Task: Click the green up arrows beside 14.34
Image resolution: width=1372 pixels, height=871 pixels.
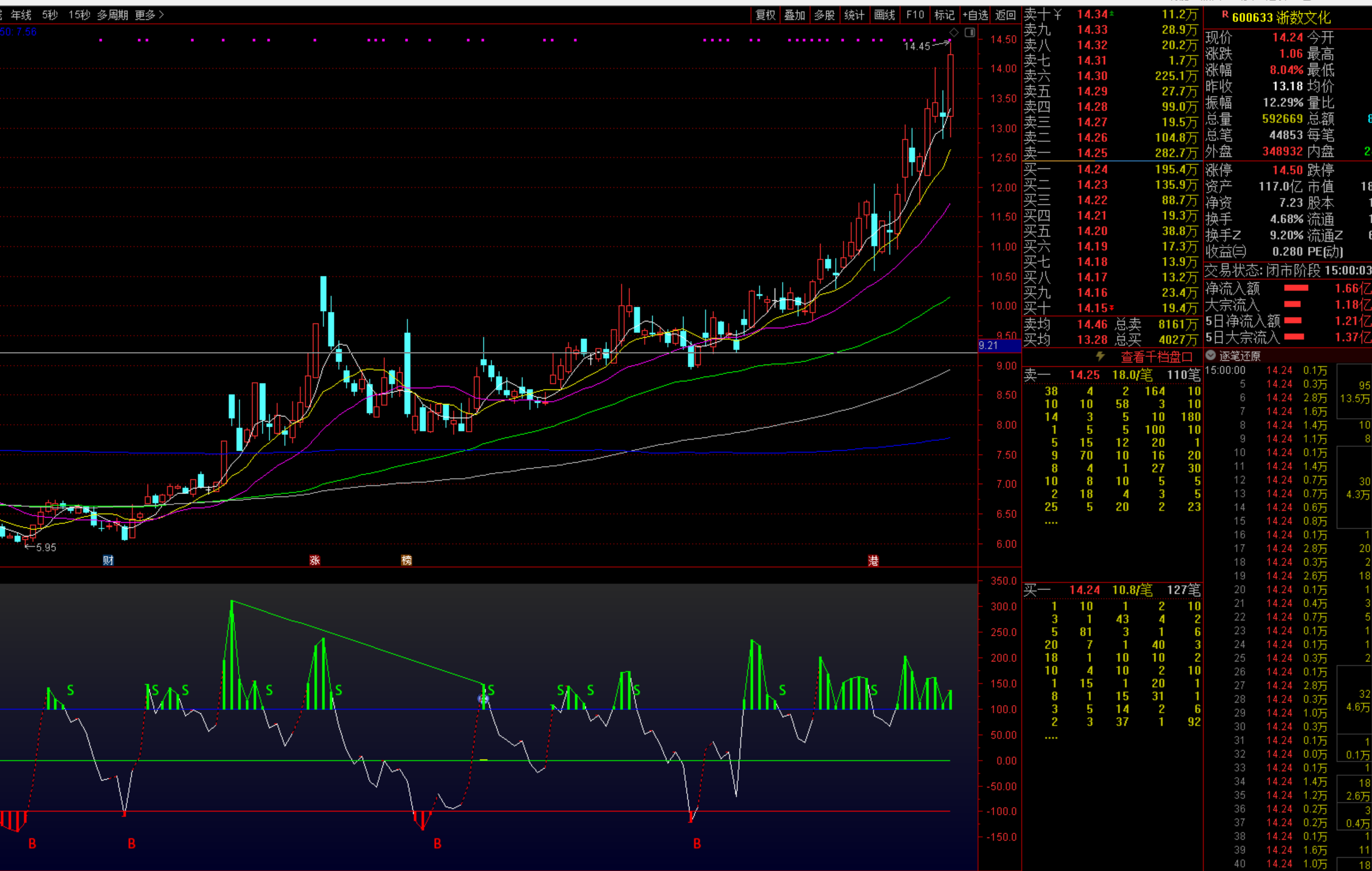Action: (x=1112, y=13)
